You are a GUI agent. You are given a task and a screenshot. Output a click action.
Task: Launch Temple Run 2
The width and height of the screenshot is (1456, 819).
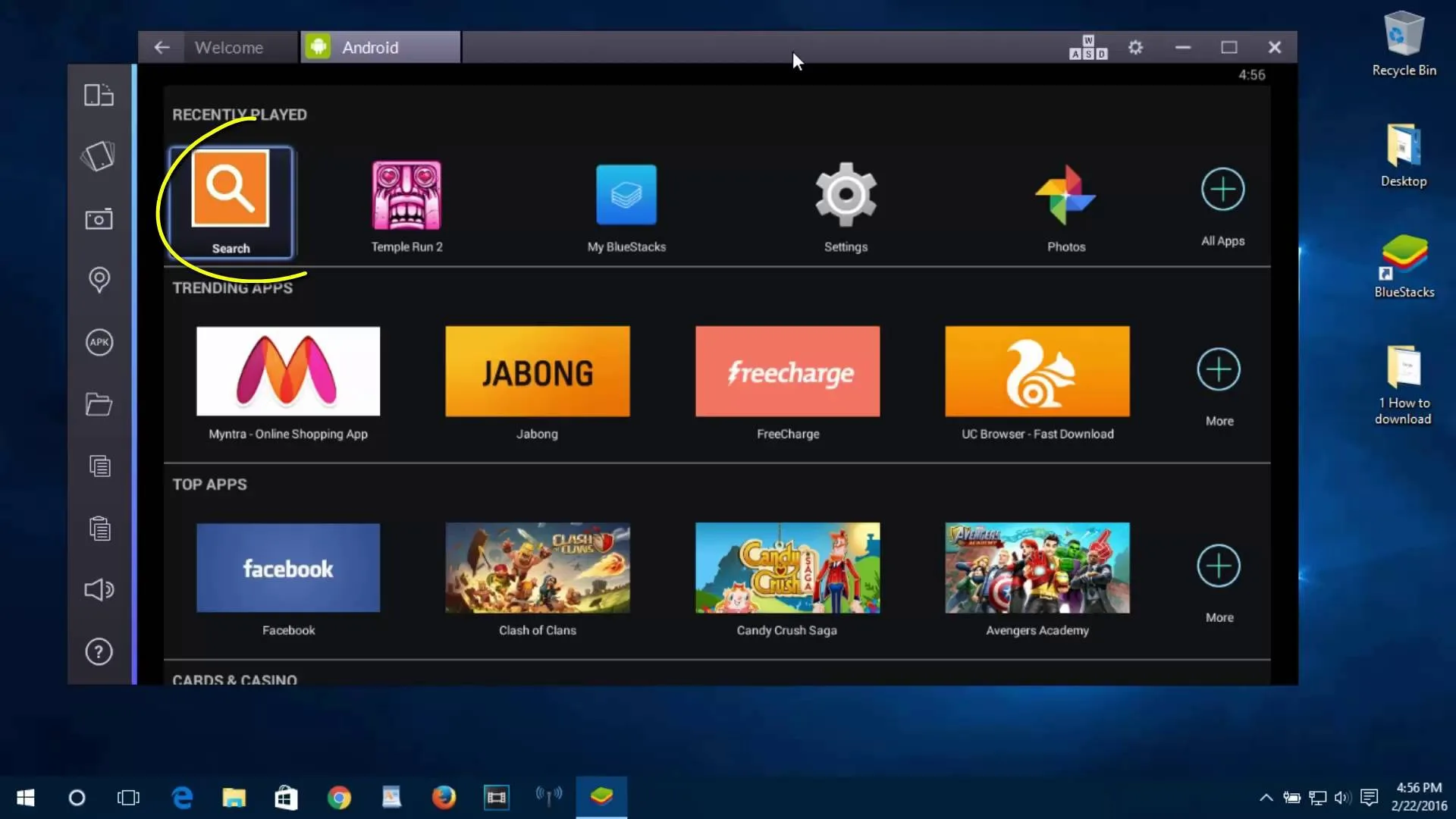pyautogui.click(x=406, y=196)
